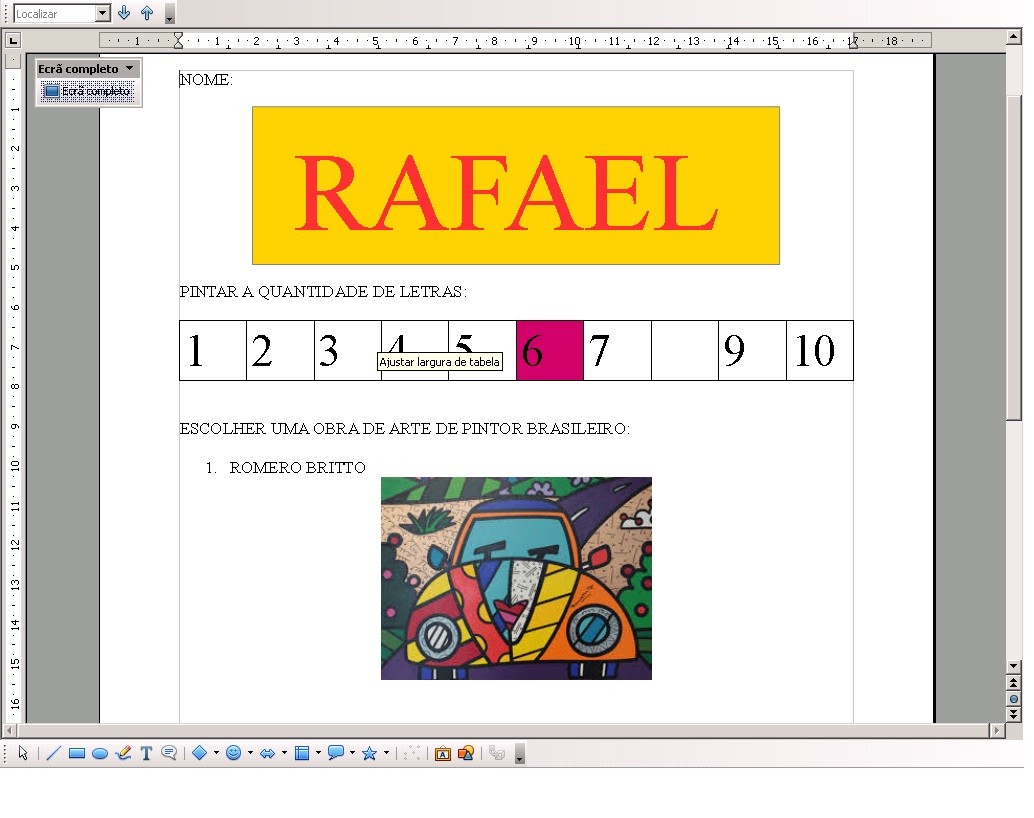Choose the Basic Shapes diamond tool
The image size is (1034, 818).
point(200,753)
